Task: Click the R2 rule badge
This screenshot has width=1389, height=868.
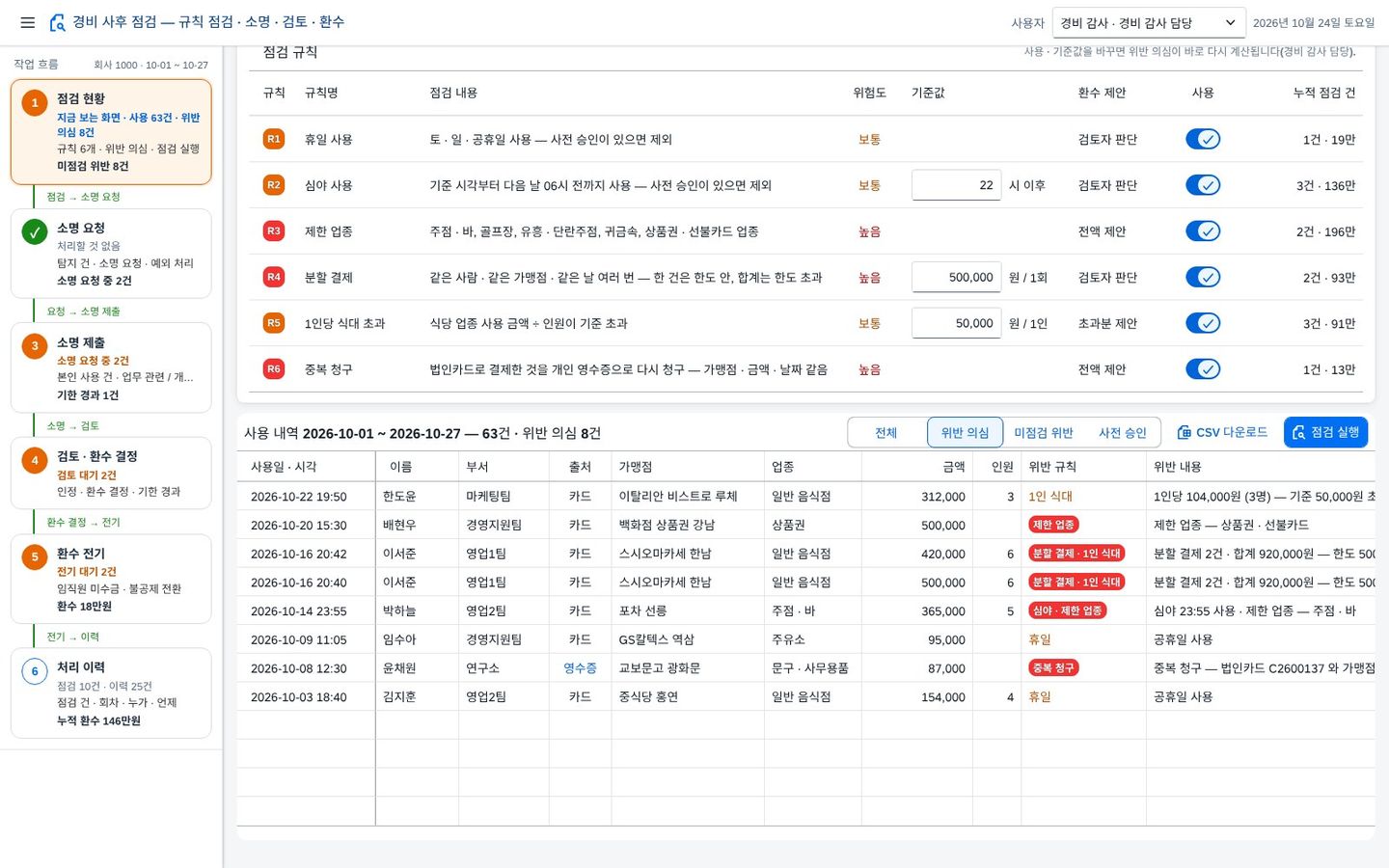Action: (274, 185)
